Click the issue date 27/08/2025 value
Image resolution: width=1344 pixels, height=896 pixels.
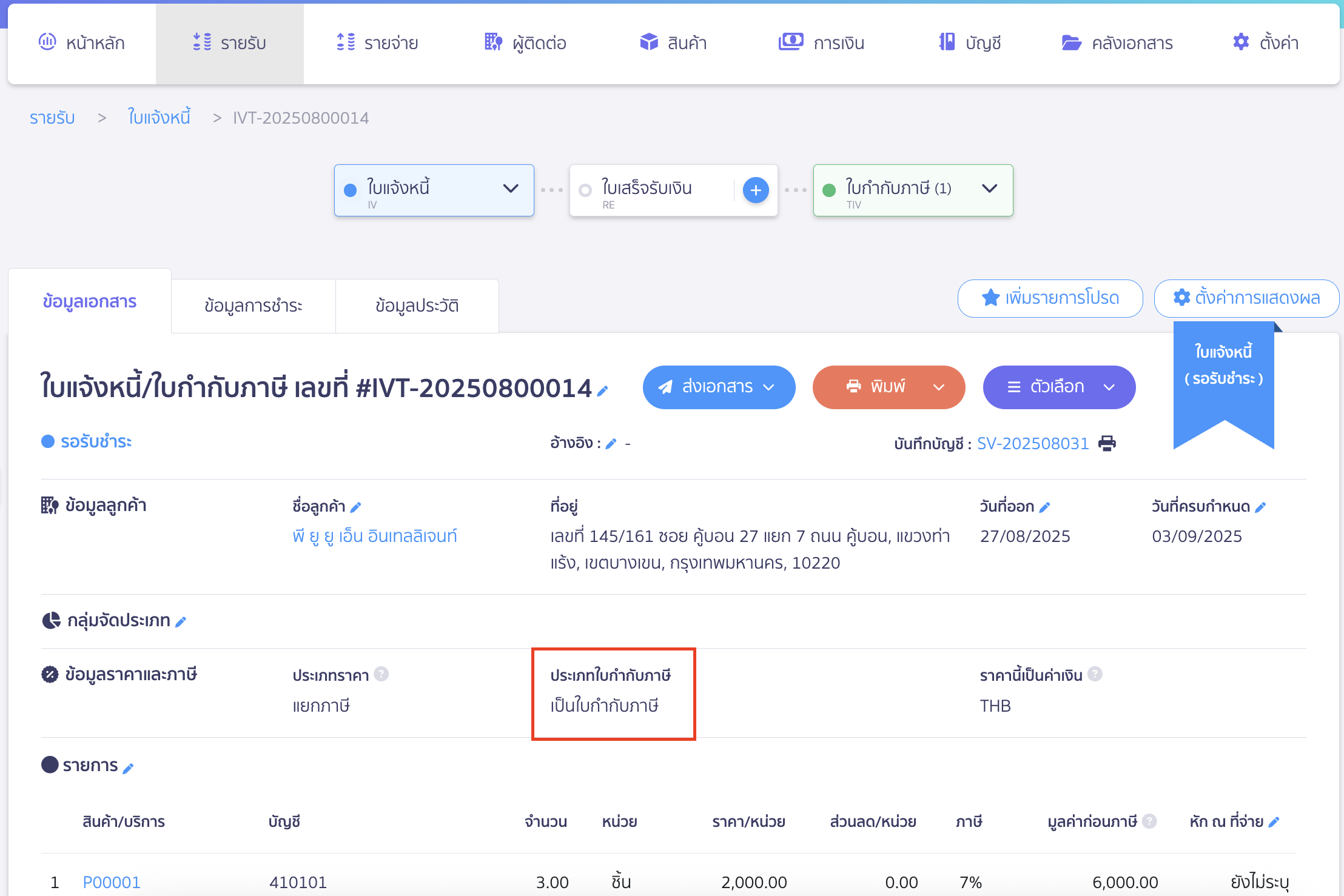tap(1025, 537)
